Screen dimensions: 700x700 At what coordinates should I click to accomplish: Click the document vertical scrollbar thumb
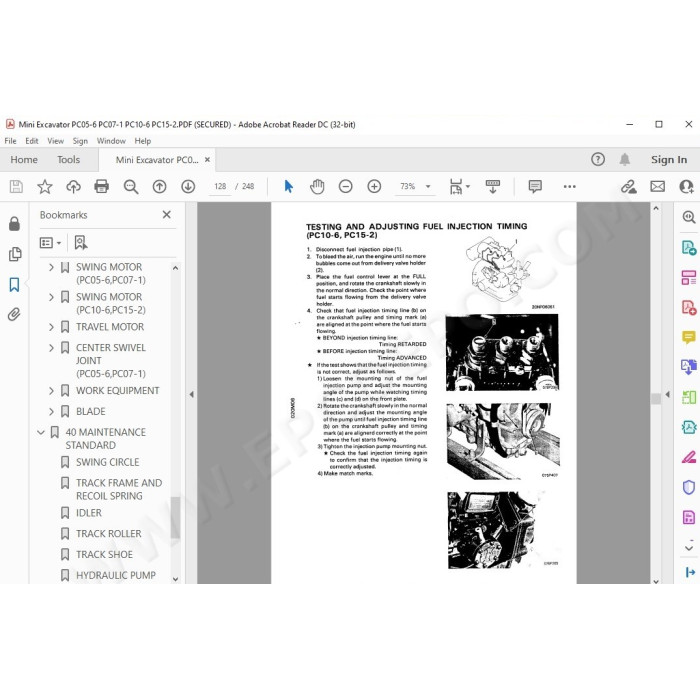coord(656,399)
